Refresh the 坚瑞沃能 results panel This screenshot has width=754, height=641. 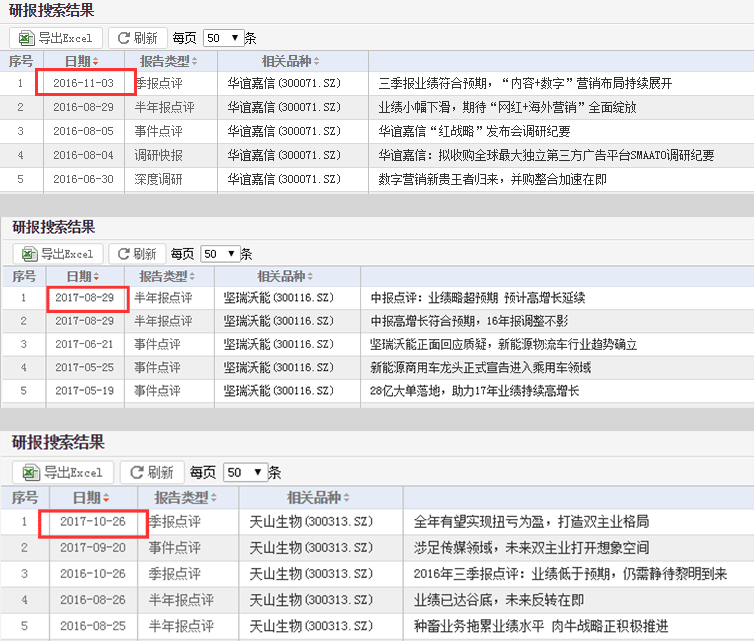click(x=137, y=253)
